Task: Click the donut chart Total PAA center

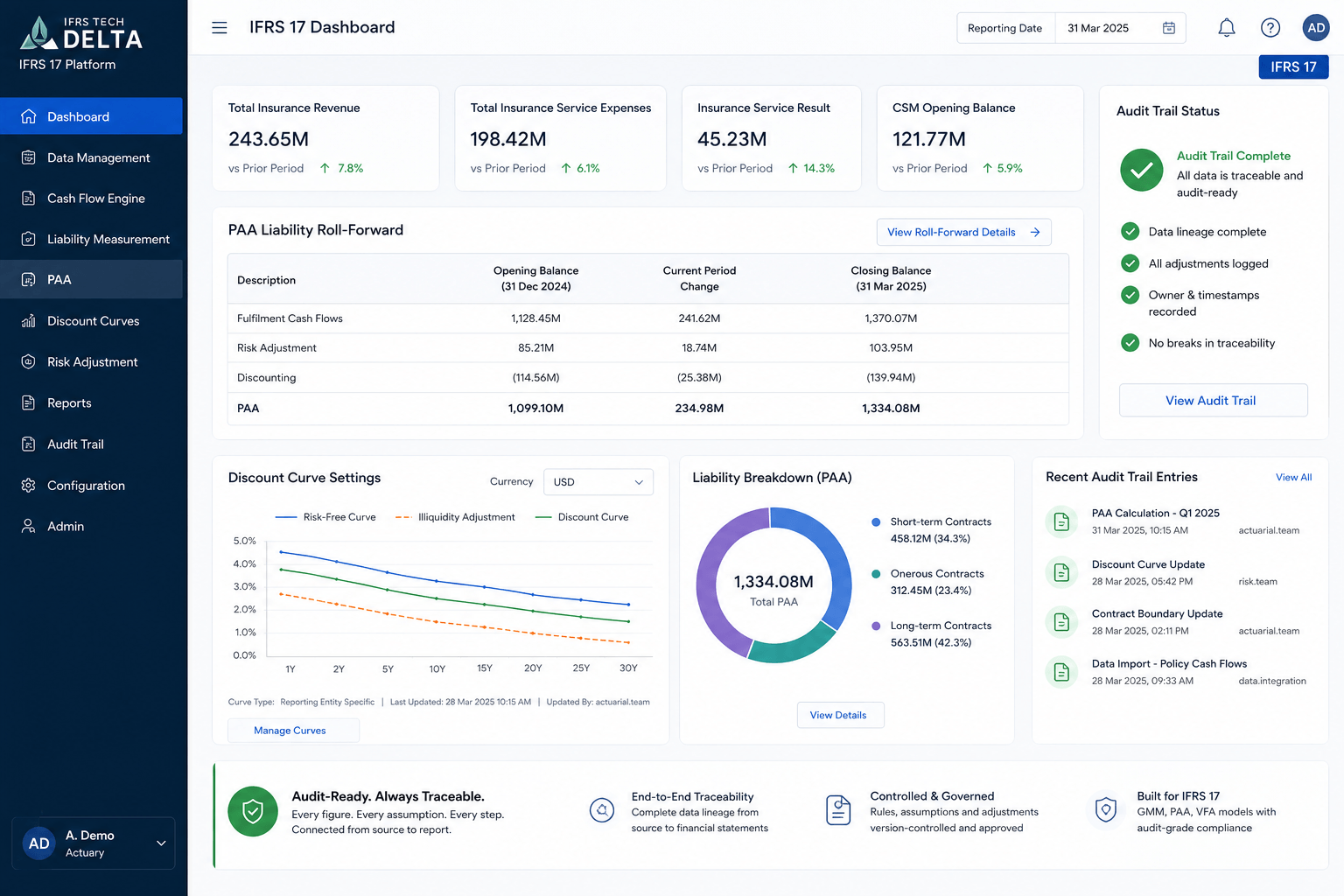Action: (x=773, y=590)
